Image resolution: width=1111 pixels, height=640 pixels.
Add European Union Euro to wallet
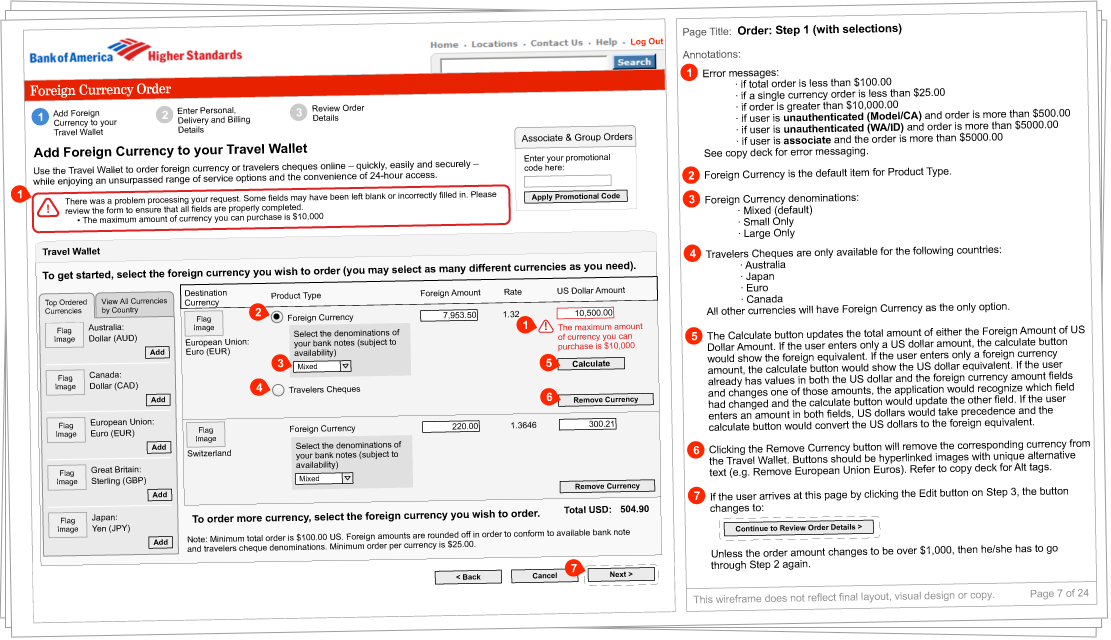(x=159, y=447)
